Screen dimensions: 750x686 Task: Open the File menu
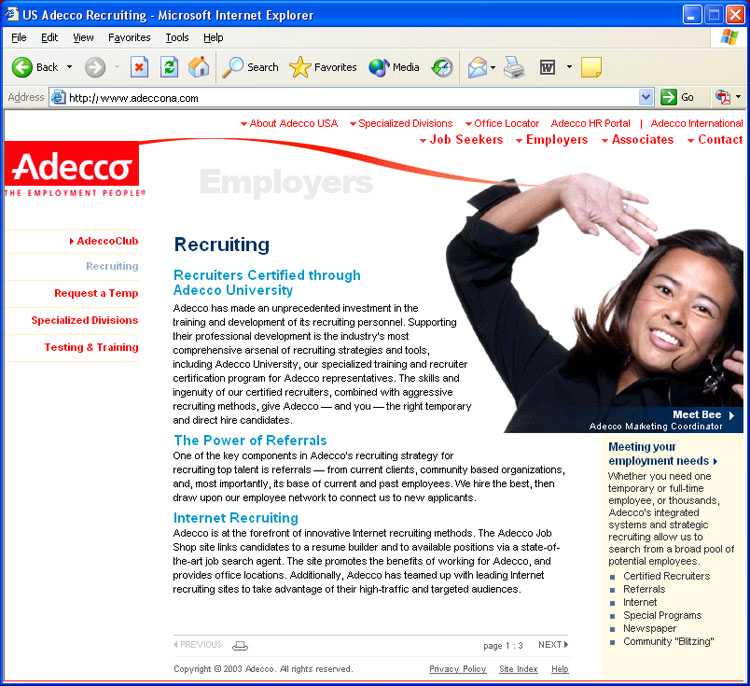(19, 37)
